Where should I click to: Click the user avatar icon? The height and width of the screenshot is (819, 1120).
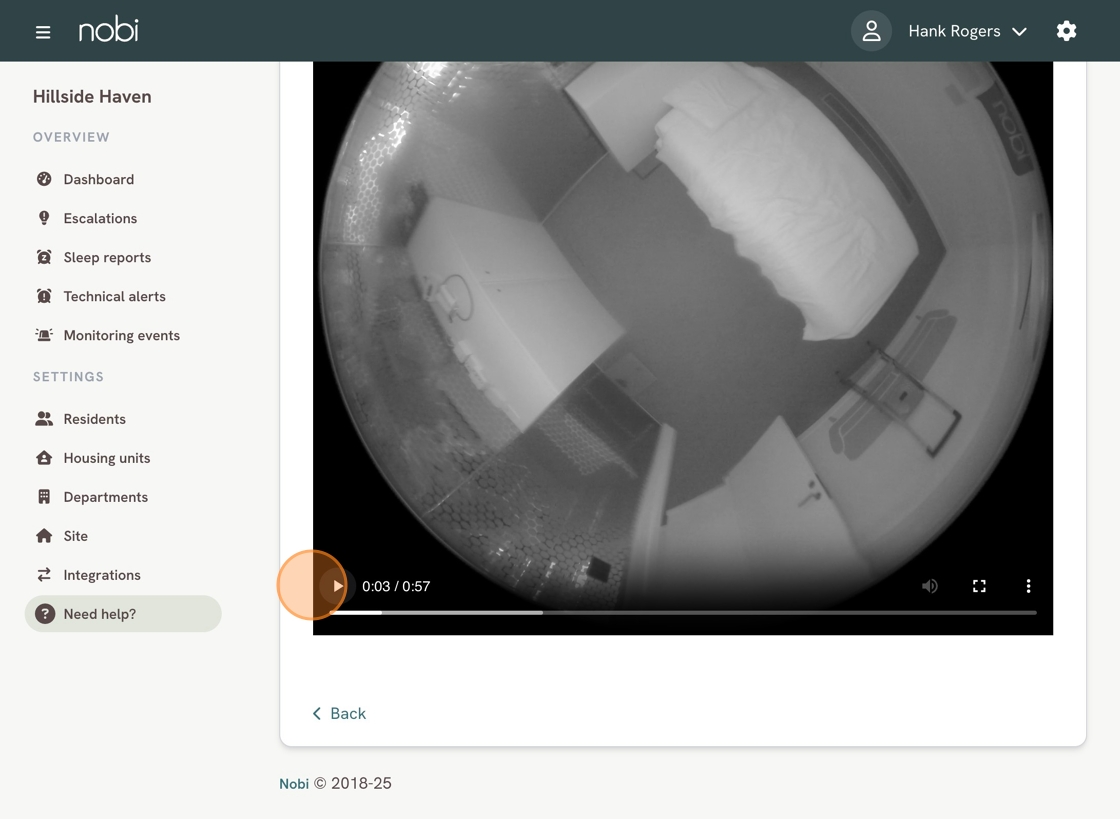point(871,31)
